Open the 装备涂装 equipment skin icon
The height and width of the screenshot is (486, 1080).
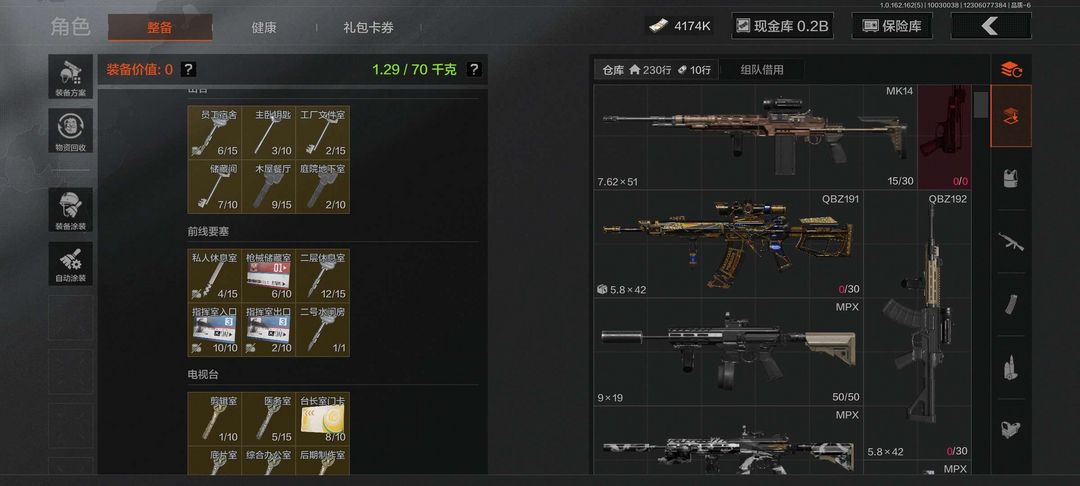pos(70,209)
